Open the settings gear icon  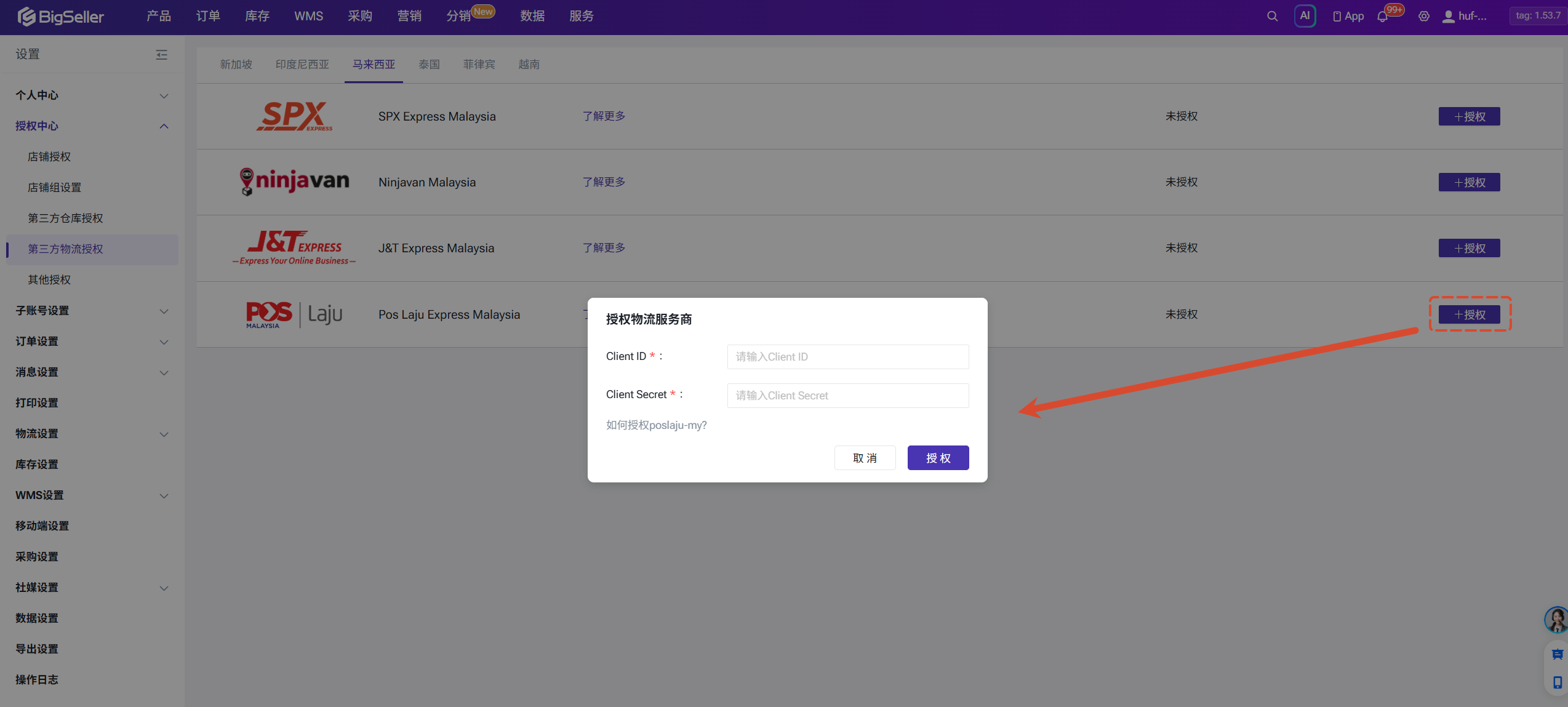point(1423,17)
